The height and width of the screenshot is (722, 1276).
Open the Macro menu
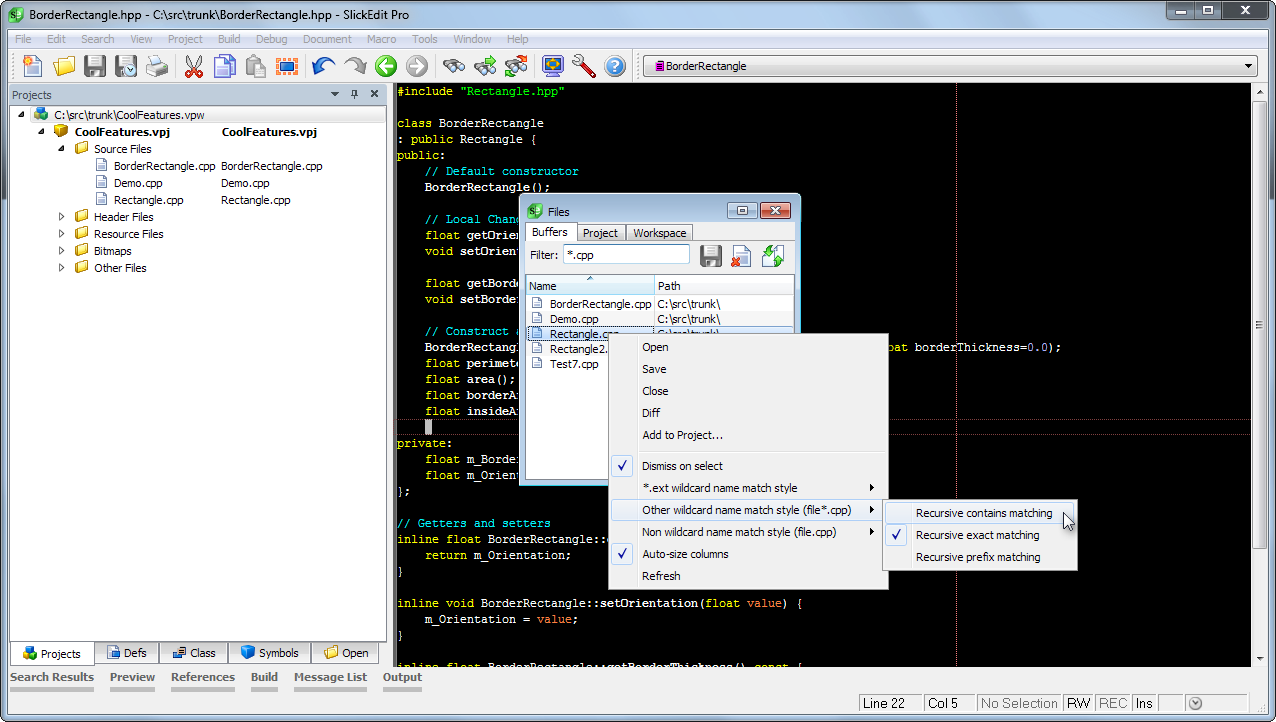(381, 39)
